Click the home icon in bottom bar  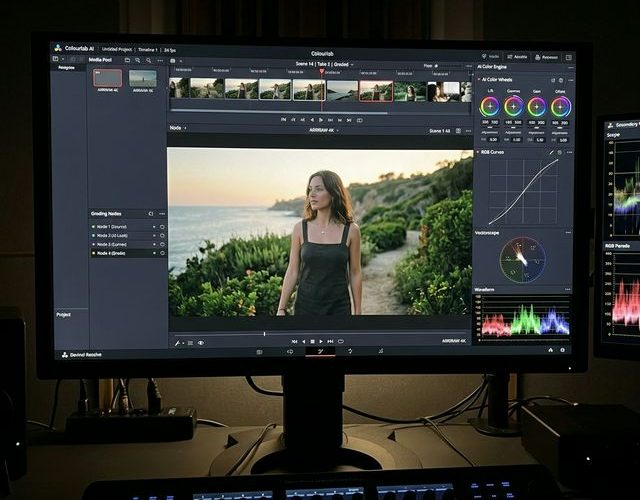(549, 350)
